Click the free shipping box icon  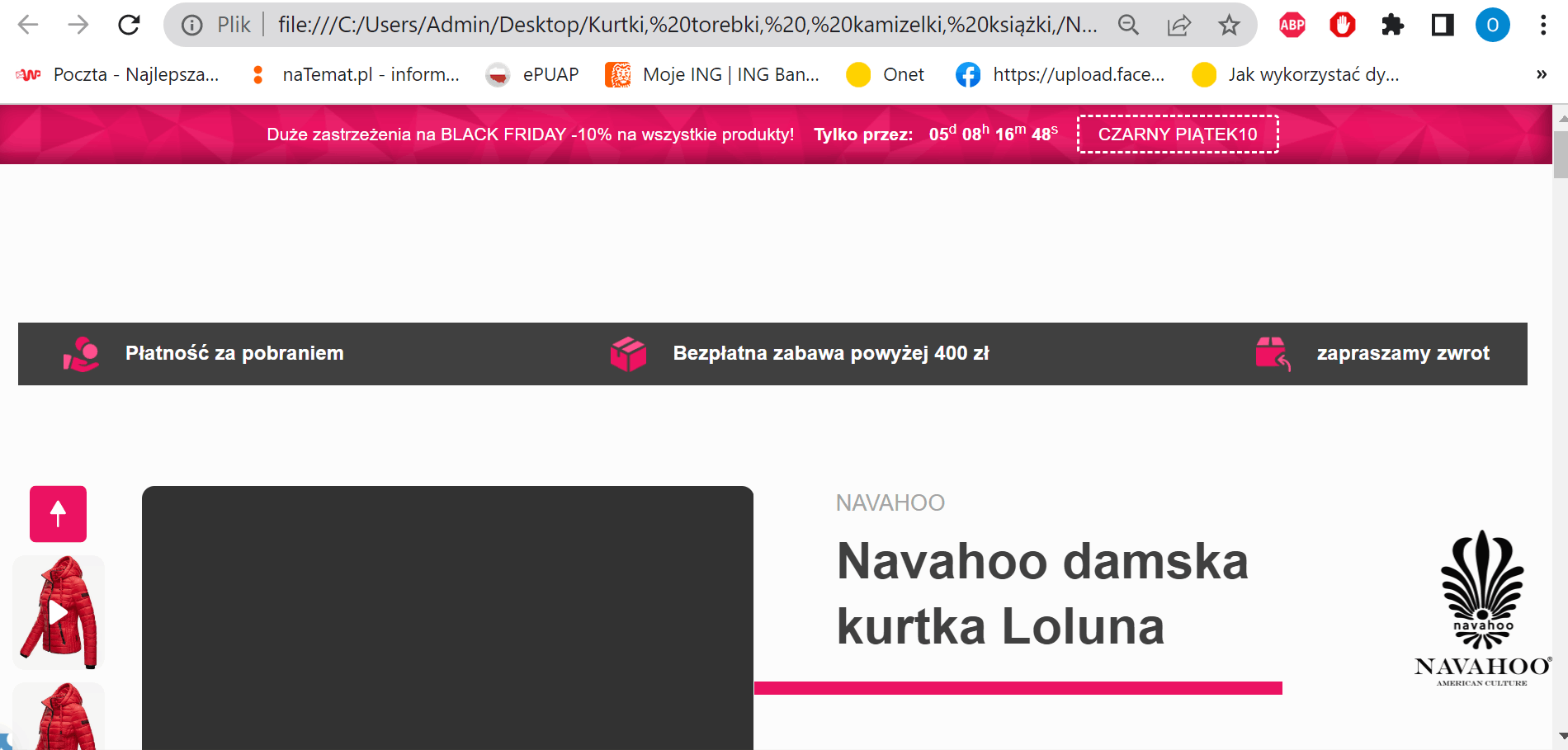628,354
